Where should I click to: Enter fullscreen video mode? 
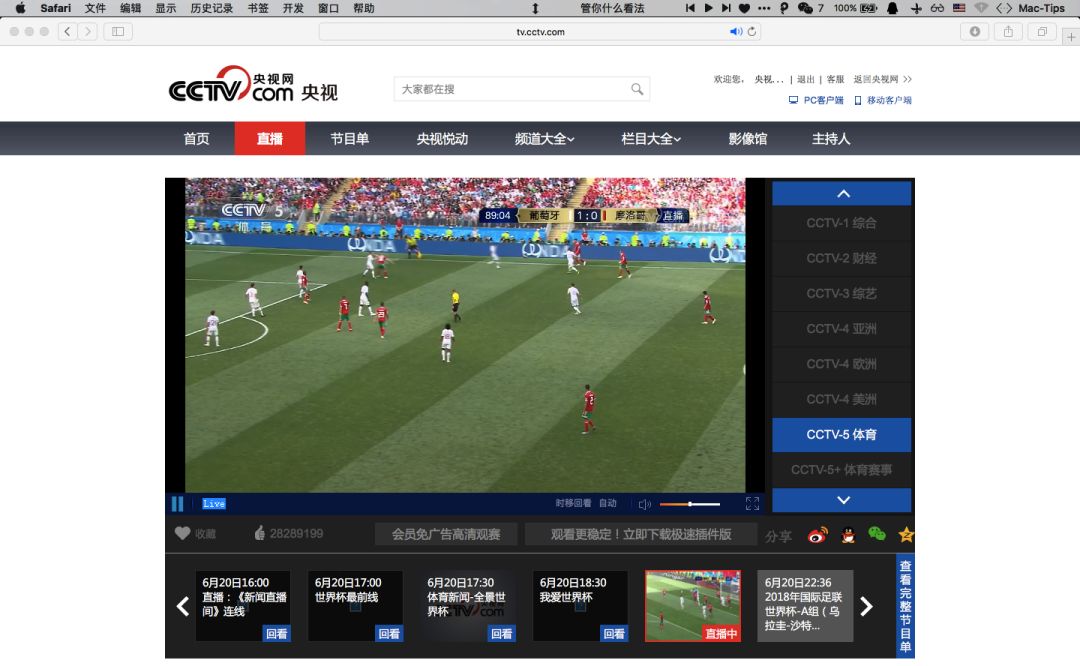(x=752, y=504)
